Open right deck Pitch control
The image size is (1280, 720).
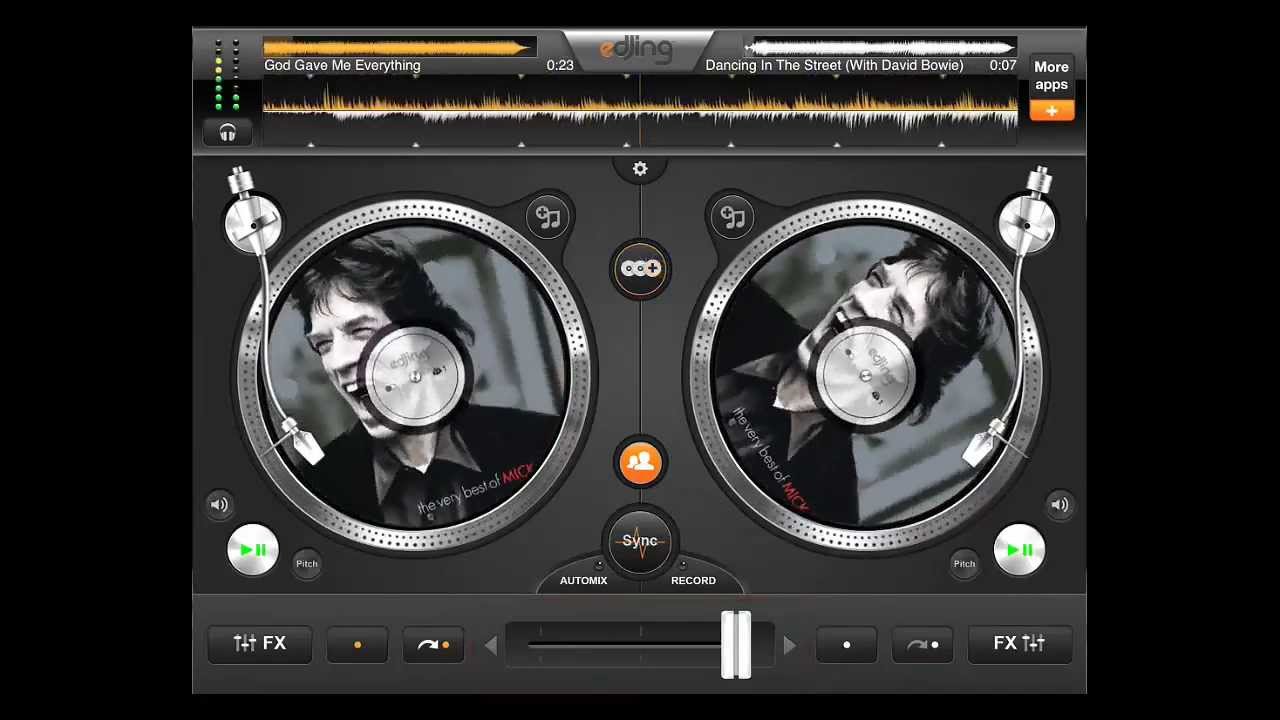tap(964, 564)
